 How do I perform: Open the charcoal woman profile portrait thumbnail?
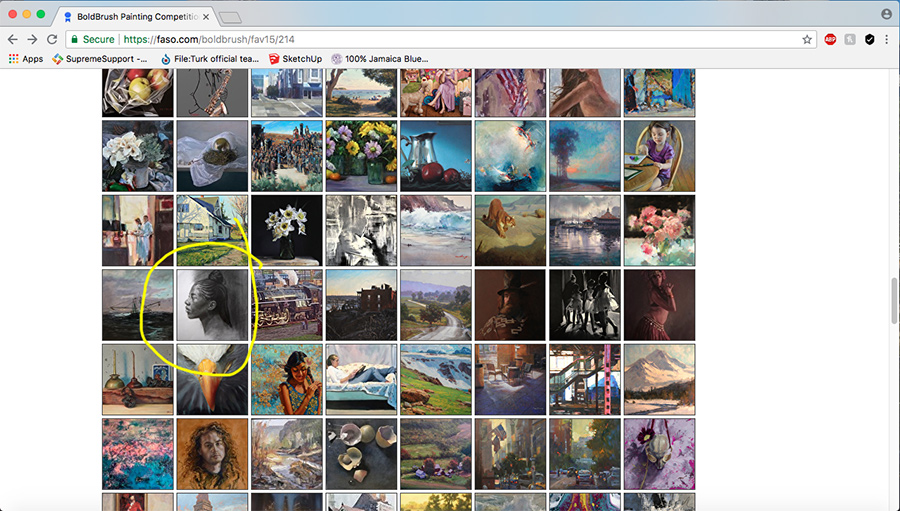pyautogui.click(x=212, y=305)
